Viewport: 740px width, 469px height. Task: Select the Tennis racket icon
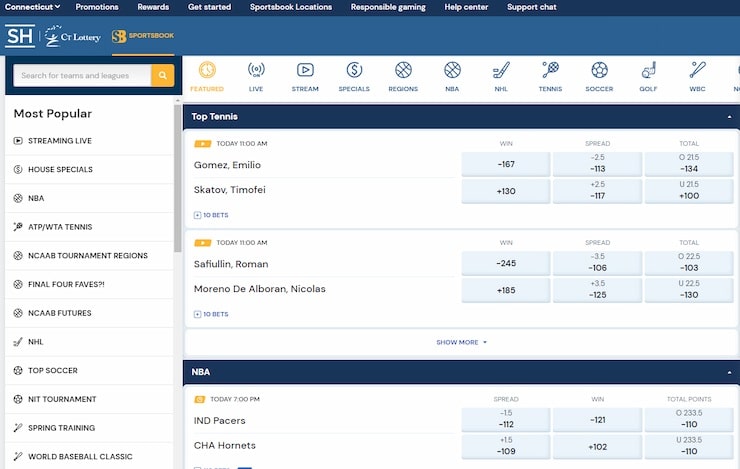(x=550, y=70)
